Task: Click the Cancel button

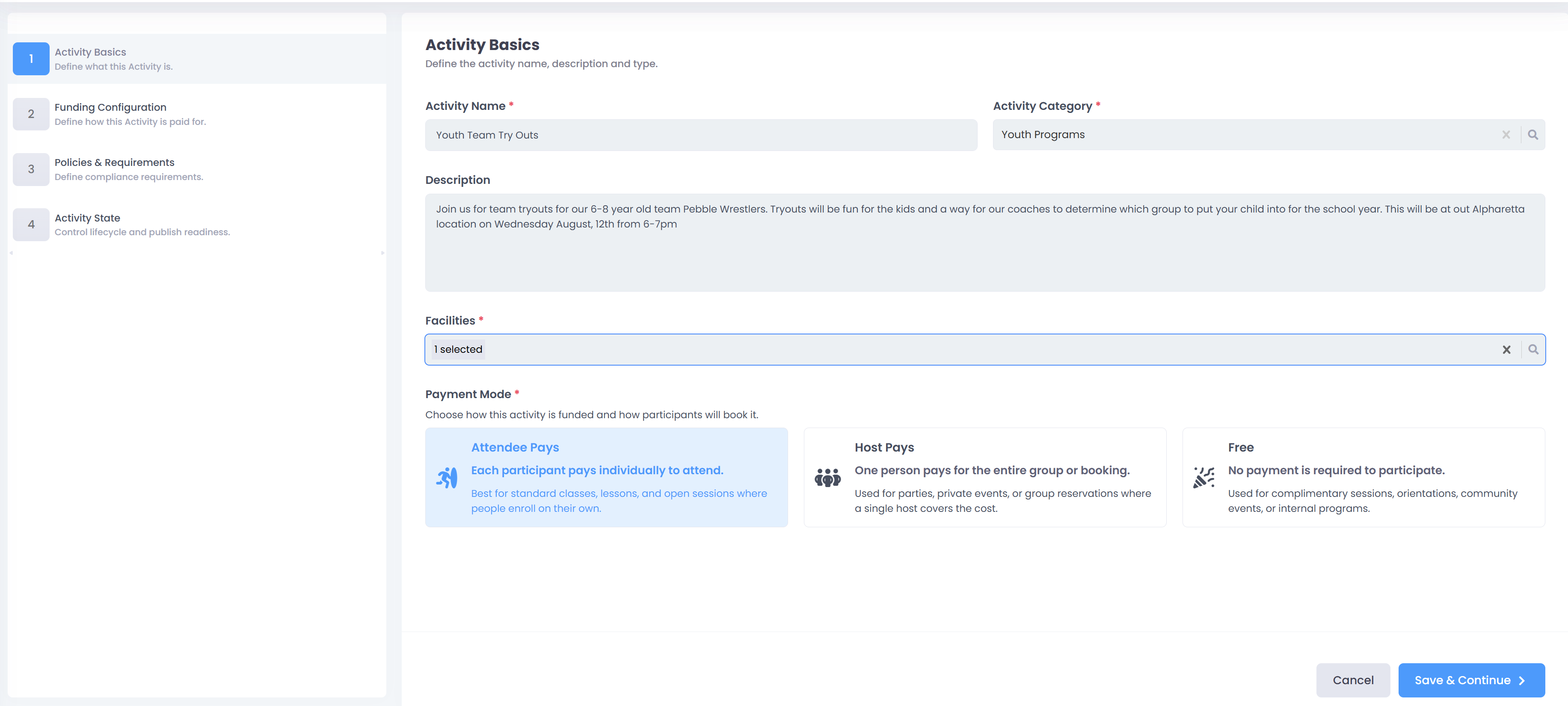Action: (1352, 680)
